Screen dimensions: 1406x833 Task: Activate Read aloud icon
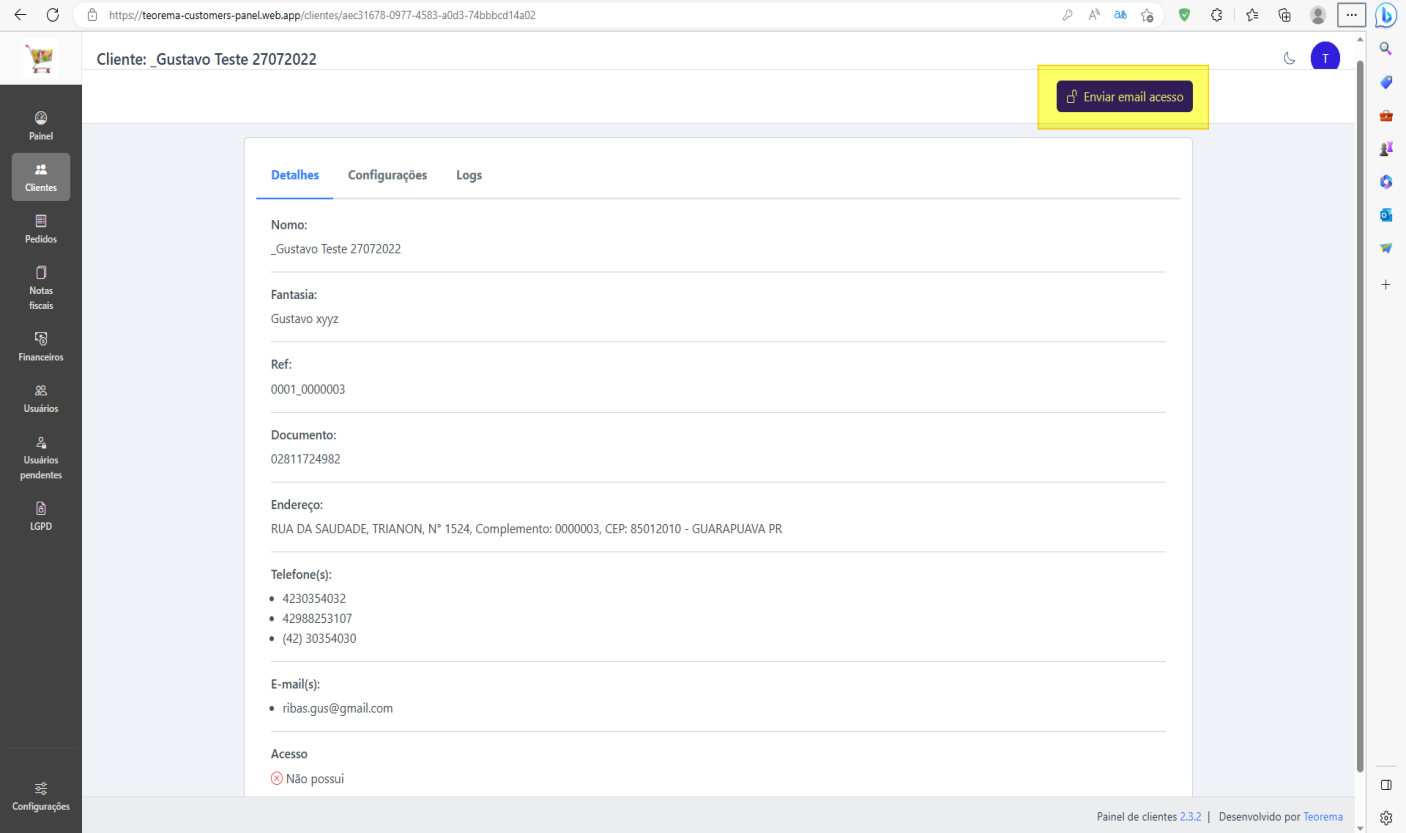click(1094, 15)
